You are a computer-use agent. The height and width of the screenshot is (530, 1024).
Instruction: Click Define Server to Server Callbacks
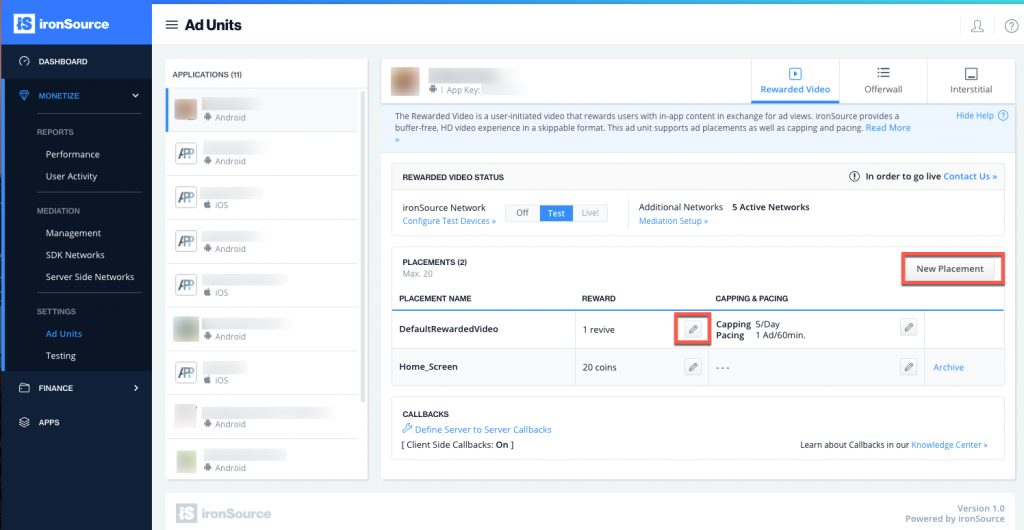click(x=483, y=429)
